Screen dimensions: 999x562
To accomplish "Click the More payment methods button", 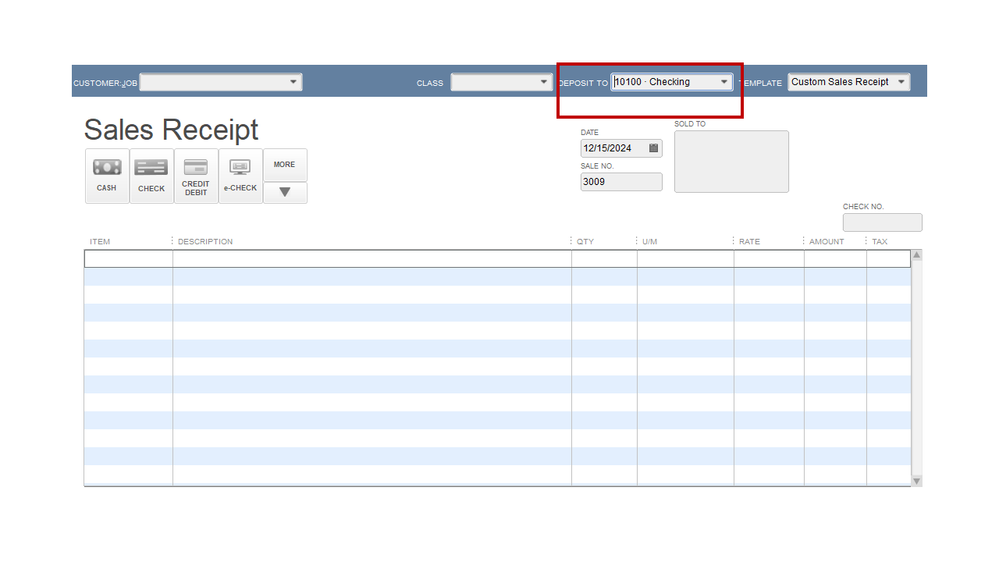I will [x=285, y=164].
